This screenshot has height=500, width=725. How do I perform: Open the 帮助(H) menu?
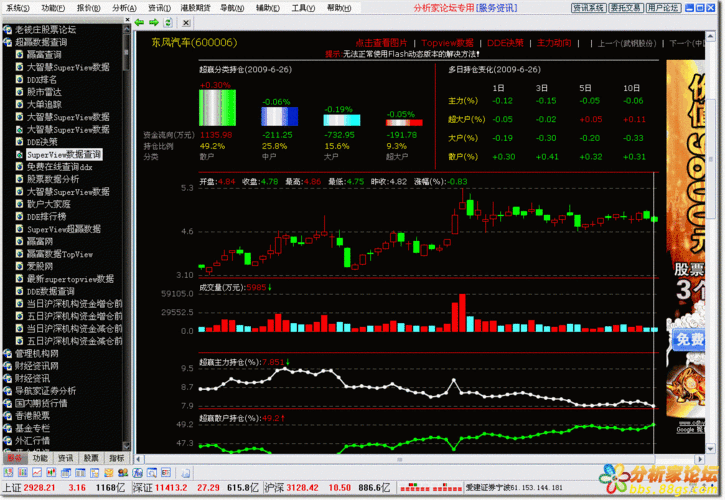coord(339,8)
